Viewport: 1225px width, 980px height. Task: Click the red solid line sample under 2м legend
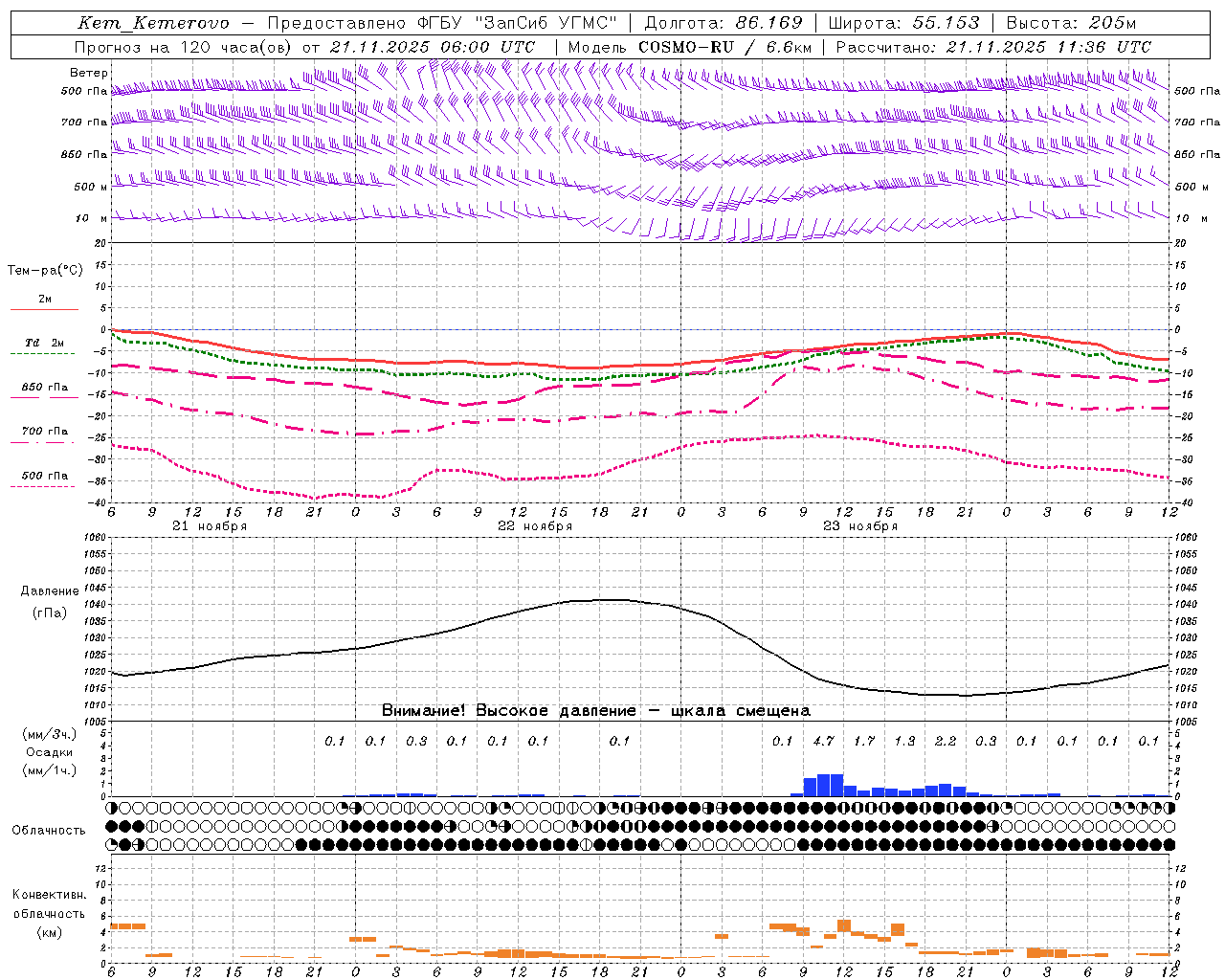point(44,309)
